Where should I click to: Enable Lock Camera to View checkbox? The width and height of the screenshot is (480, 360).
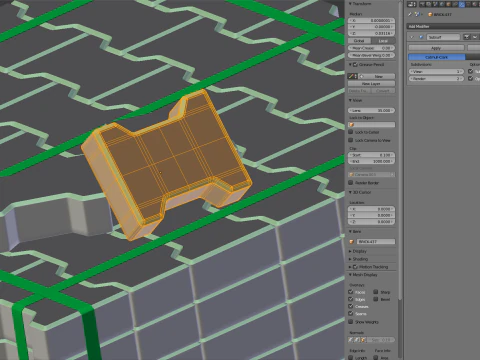point(350,140)
